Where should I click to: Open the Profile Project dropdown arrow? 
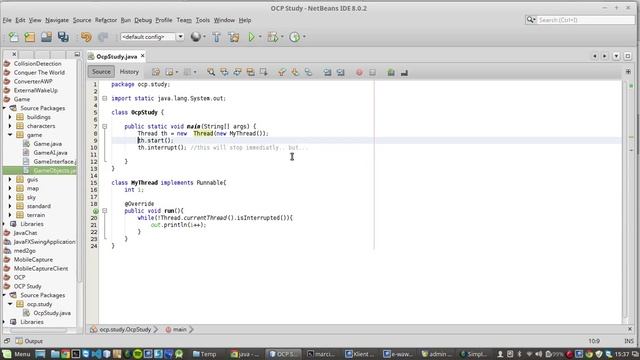click(304, 37)
